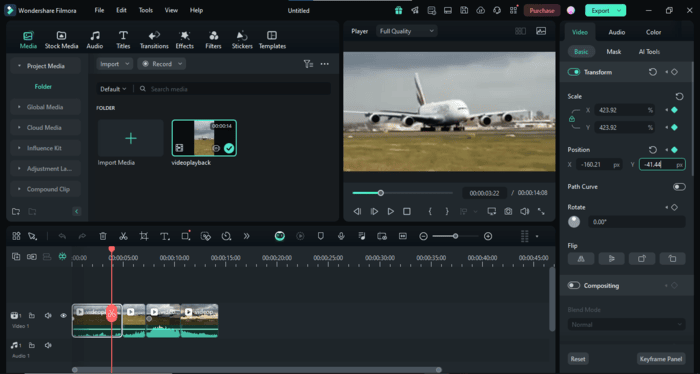This screenshot has height=374, width=700.
Task: Open the Effects tab
Action: 184,39
